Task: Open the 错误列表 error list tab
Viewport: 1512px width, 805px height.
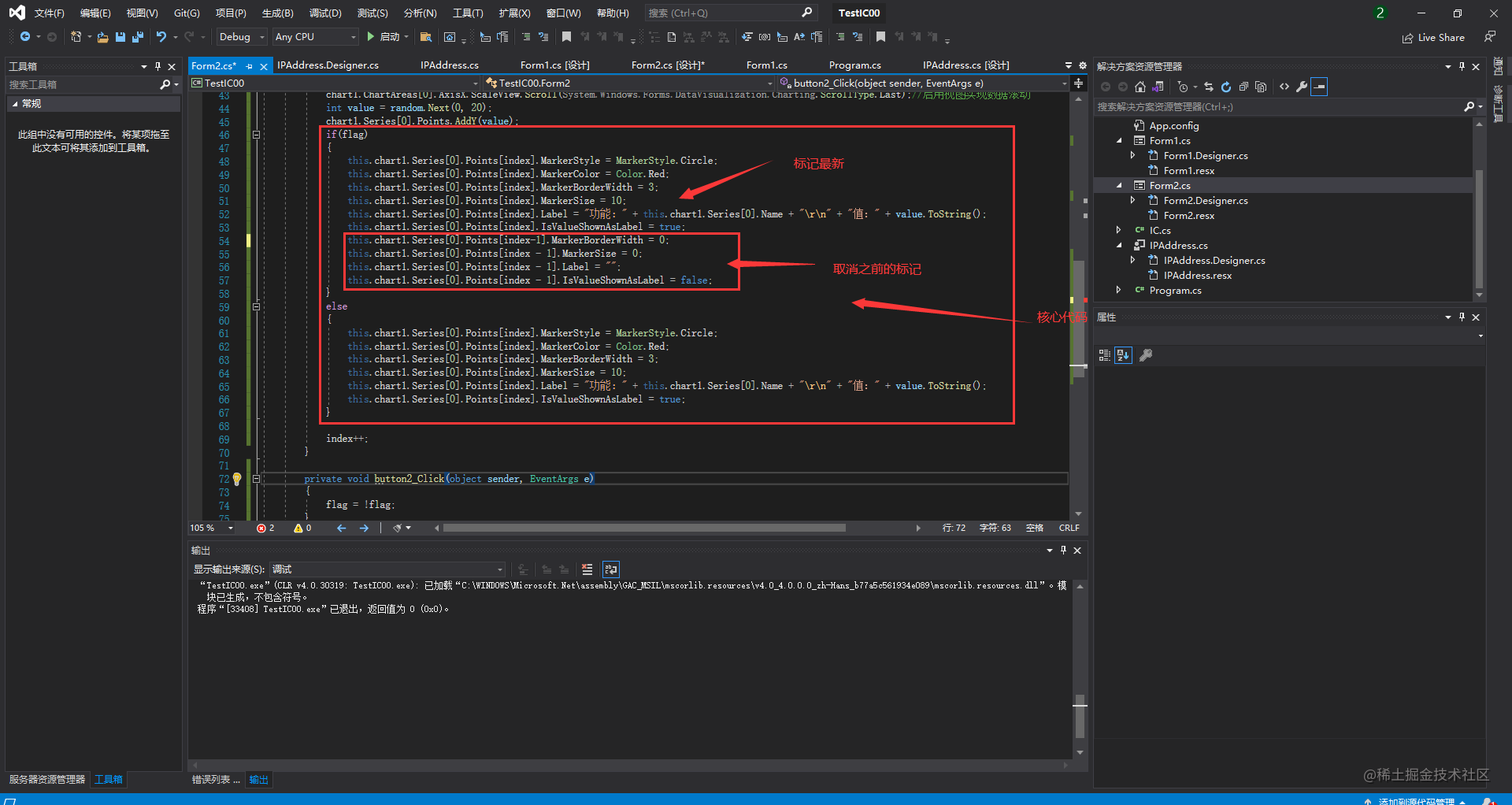Action: pos(215,780)
